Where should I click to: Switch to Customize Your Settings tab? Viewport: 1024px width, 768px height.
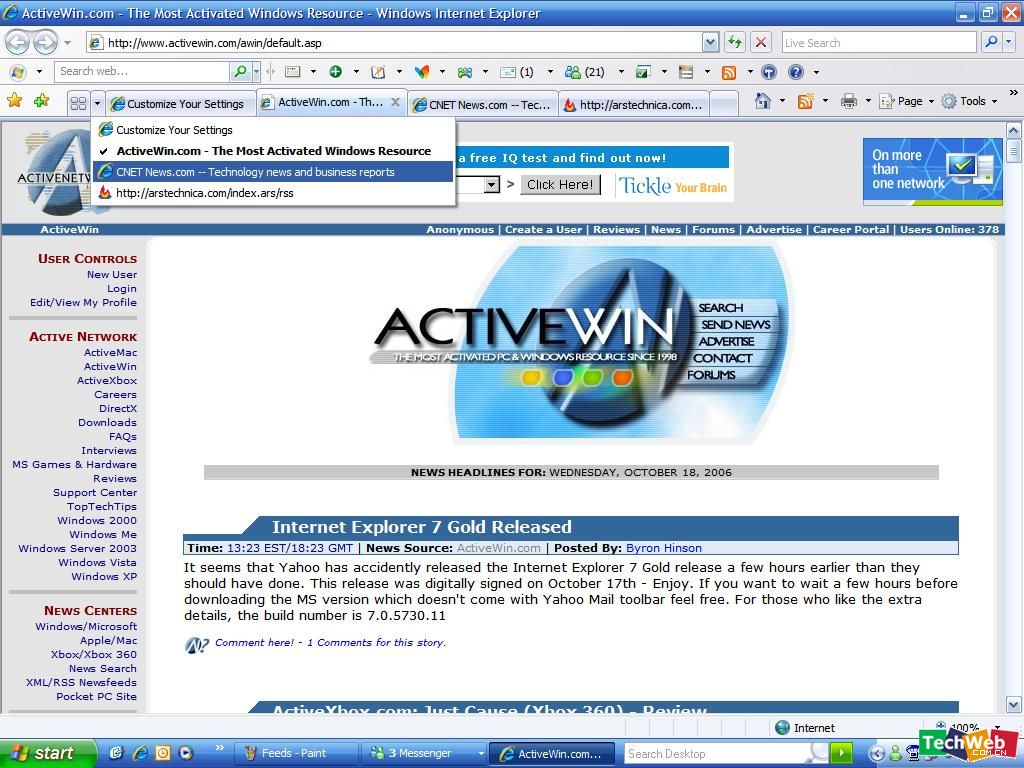[x=180, y=104]
